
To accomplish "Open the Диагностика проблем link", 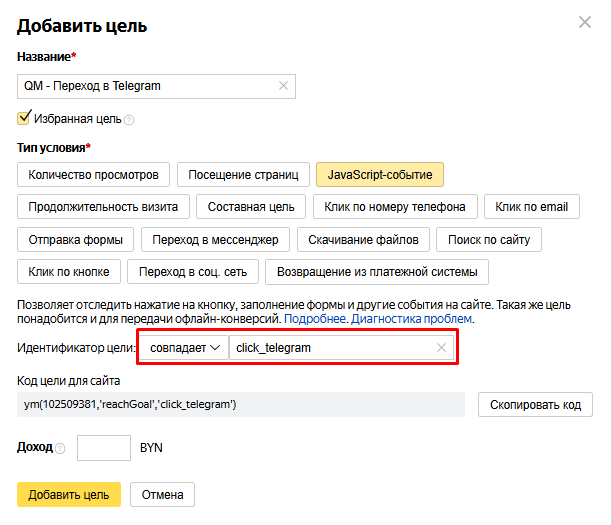I will click(x=411, y=319).
